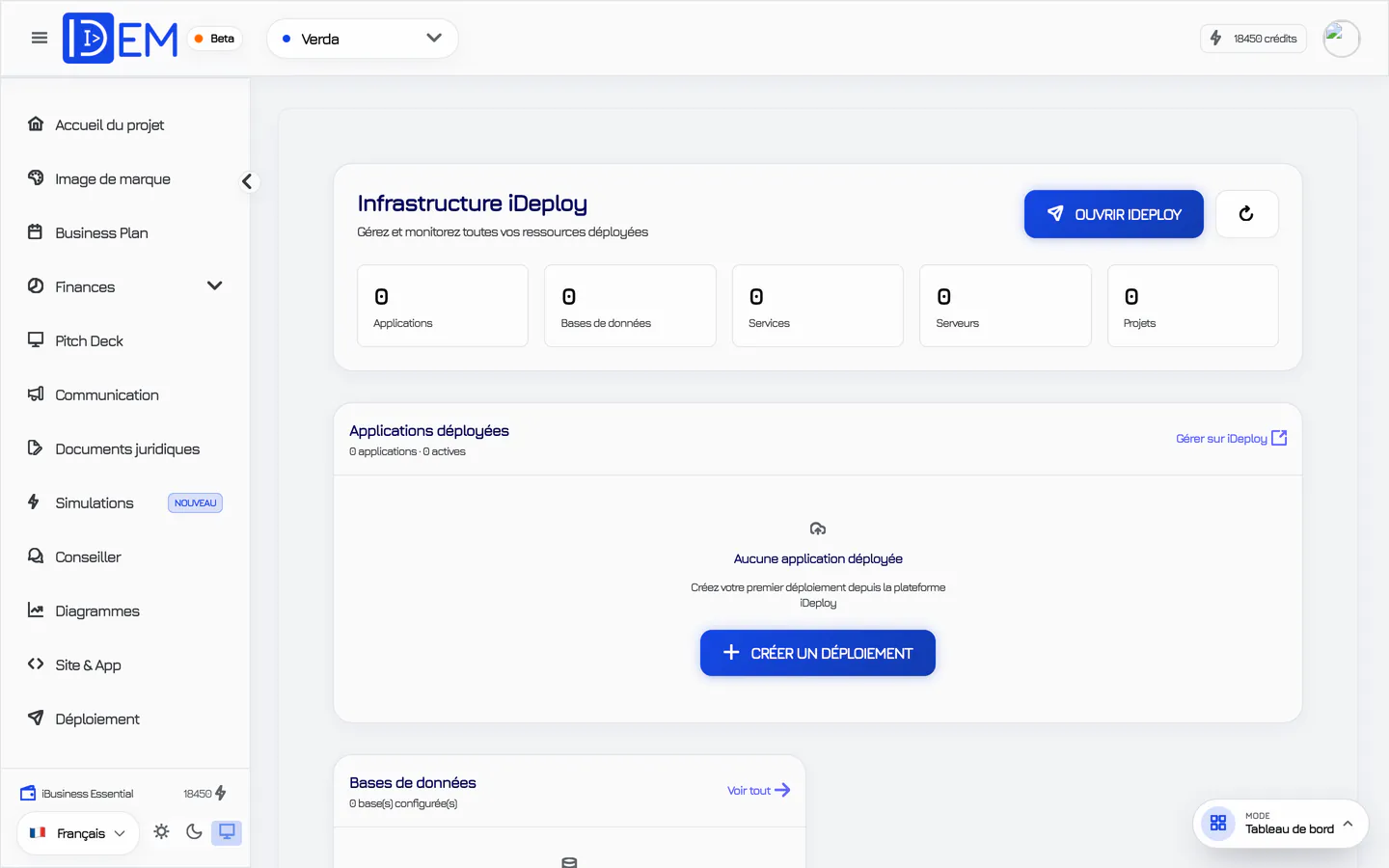Click the database icon in Bases de données
Image resolution: width=1389 pixels, height=868 pixels.
click(569, 862)
